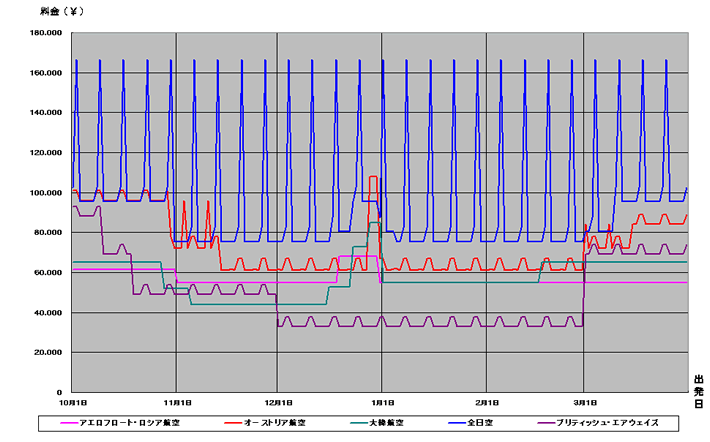710x442 pixels.
Task: Click the 11月1日 x-axis date label
Action: 178,403
